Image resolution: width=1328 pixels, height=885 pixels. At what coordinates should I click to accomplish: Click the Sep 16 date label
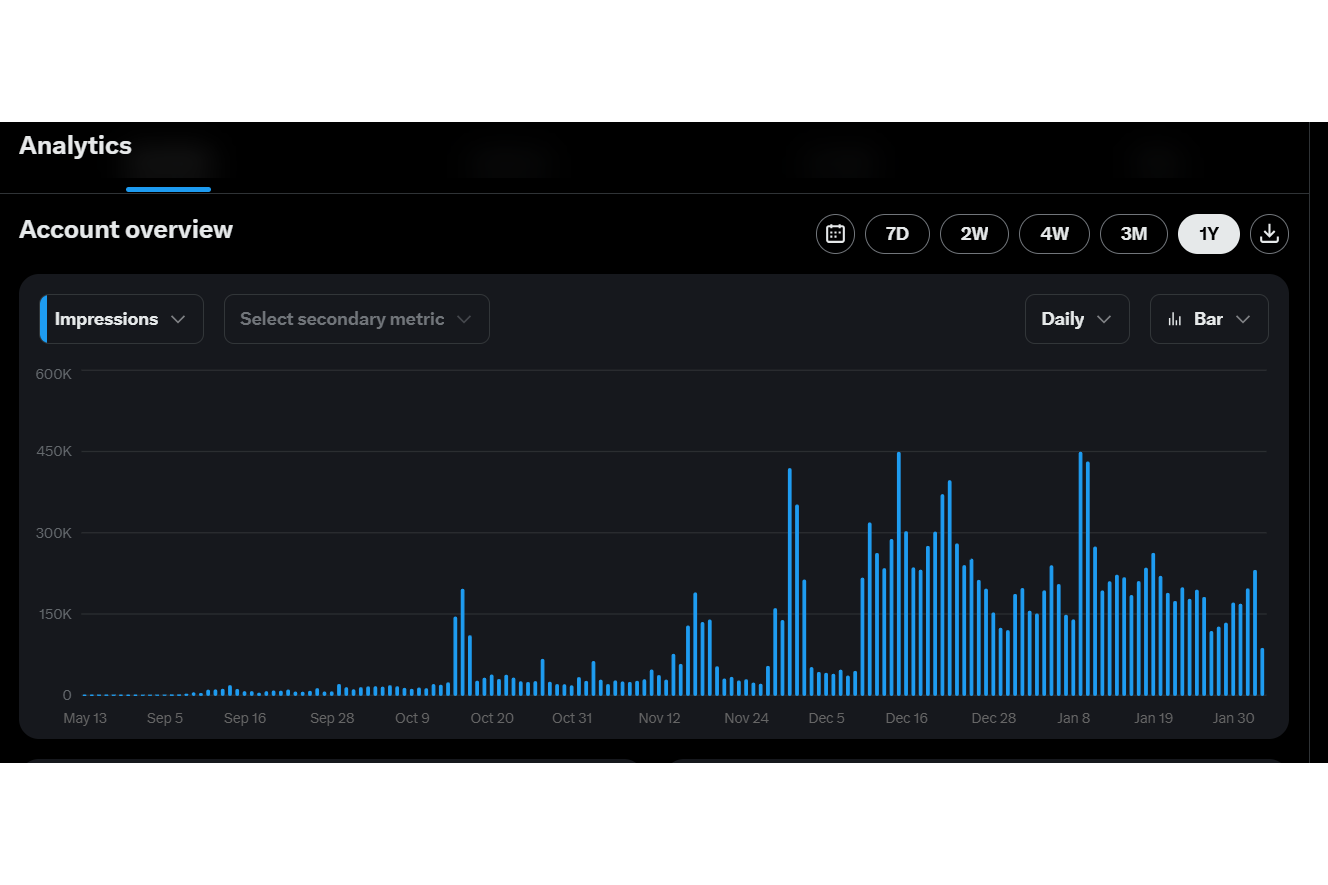click(x=245, y=718)
